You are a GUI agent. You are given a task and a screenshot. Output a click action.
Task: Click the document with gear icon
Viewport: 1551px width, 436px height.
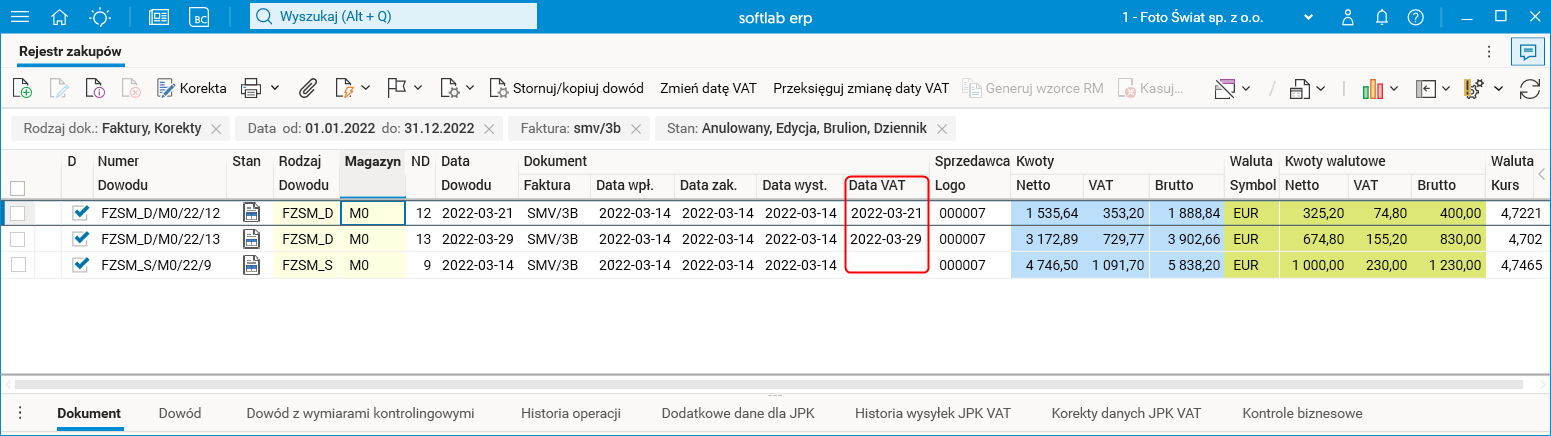coord(449,88)
